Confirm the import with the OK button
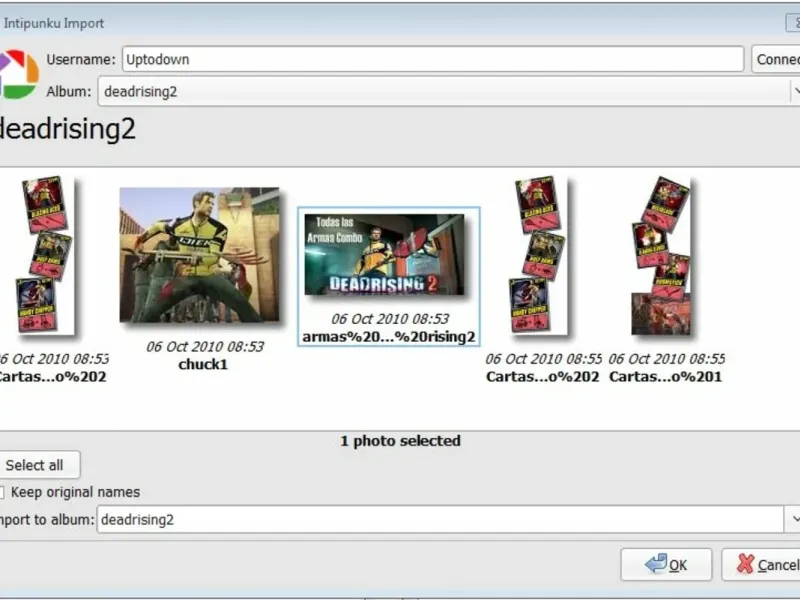Screen dimensions: 800x600 pos(666,564)
